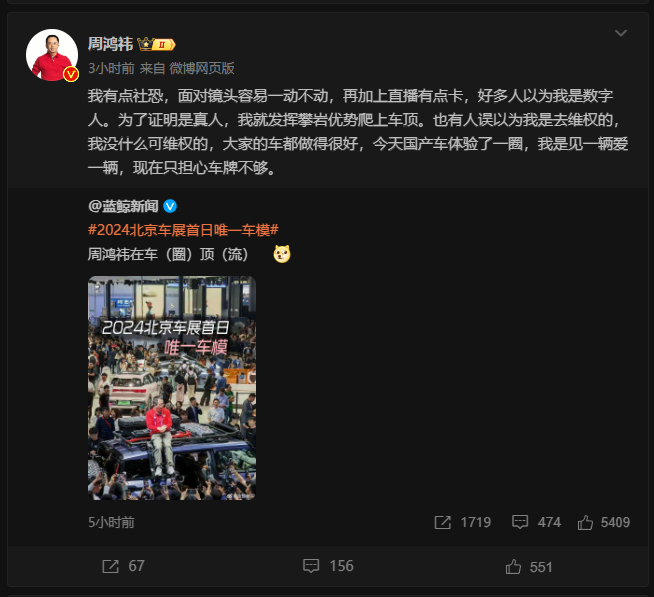The height and width of the screenshot is (597, 654).
Task: Open @蓝鲸新闻 account link
Action: (x=123, y=206)
